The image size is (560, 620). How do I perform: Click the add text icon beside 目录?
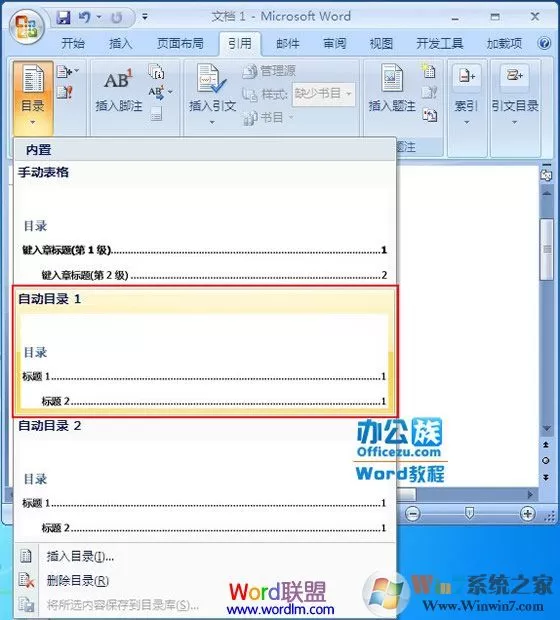68,72
